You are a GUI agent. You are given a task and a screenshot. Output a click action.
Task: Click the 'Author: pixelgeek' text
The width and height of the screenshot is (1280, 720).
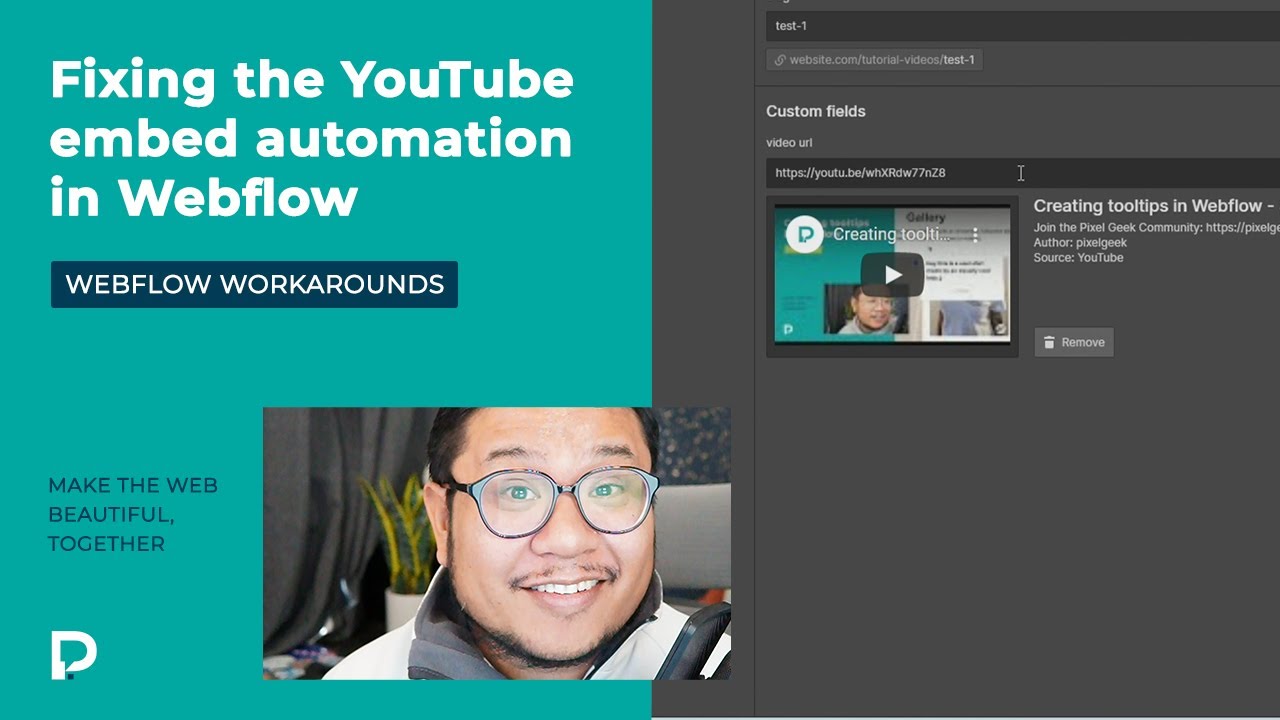point(1080,243)
